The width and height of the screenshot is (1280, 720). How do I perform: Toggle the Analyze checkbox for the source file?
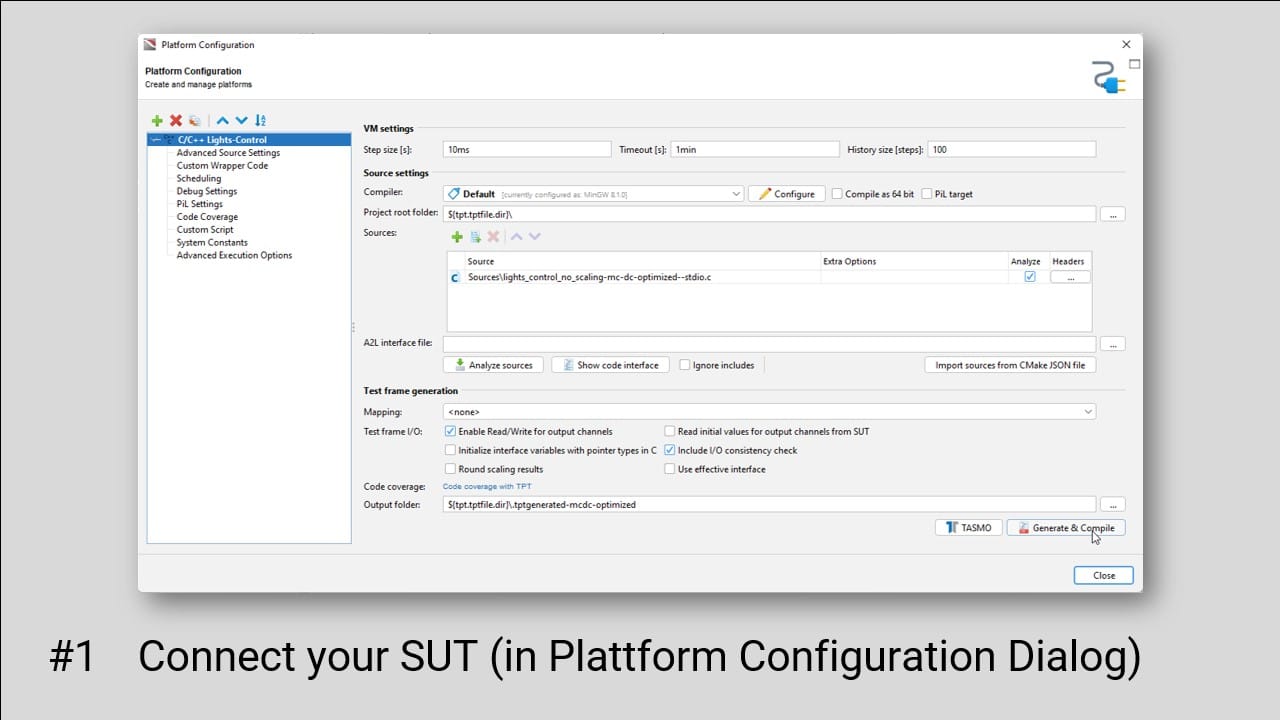coord(1030,277)
